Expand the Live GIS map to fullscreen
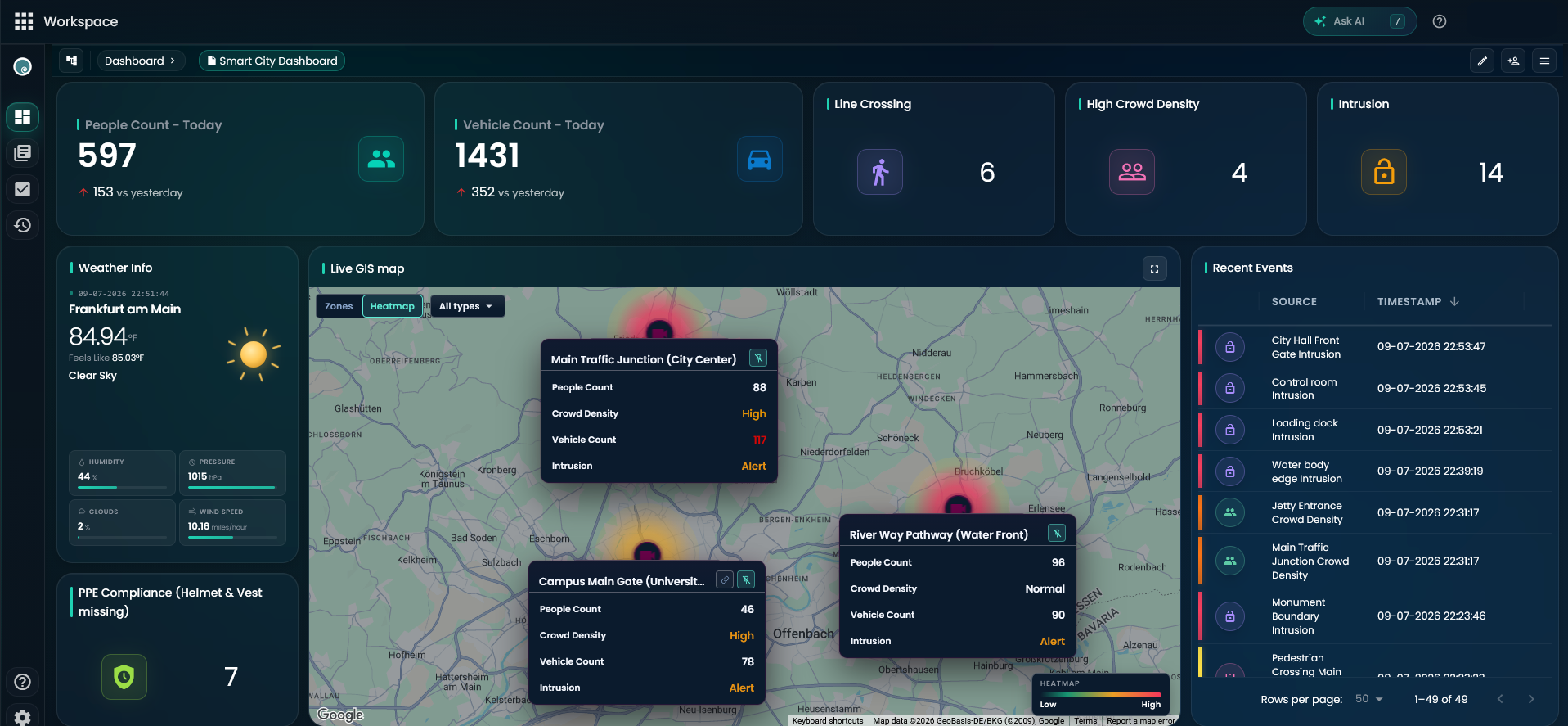The width and height of the screenshot is (1568, 726). tap(1155, 268)
